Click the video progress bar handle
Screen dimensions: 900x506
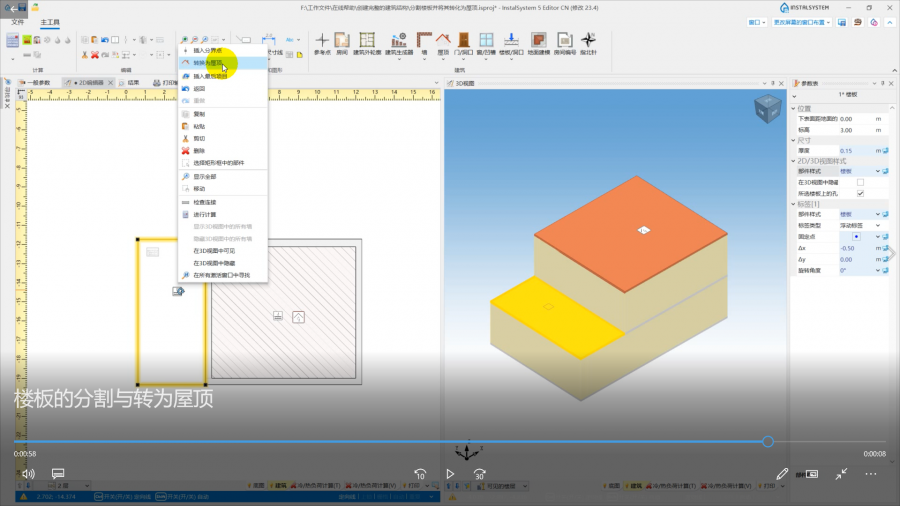pyautogui.click(x=768, y=441)
